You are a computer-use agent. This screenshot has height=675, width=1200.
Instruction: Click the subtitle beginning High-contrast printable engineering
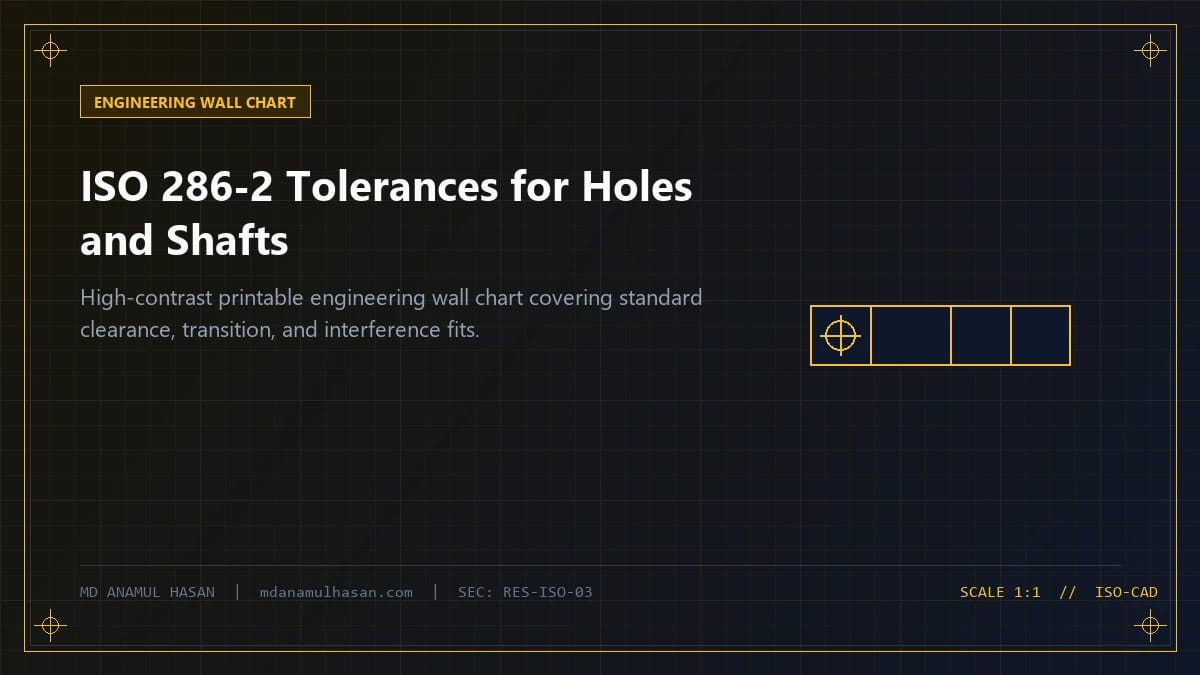[391, 313]
